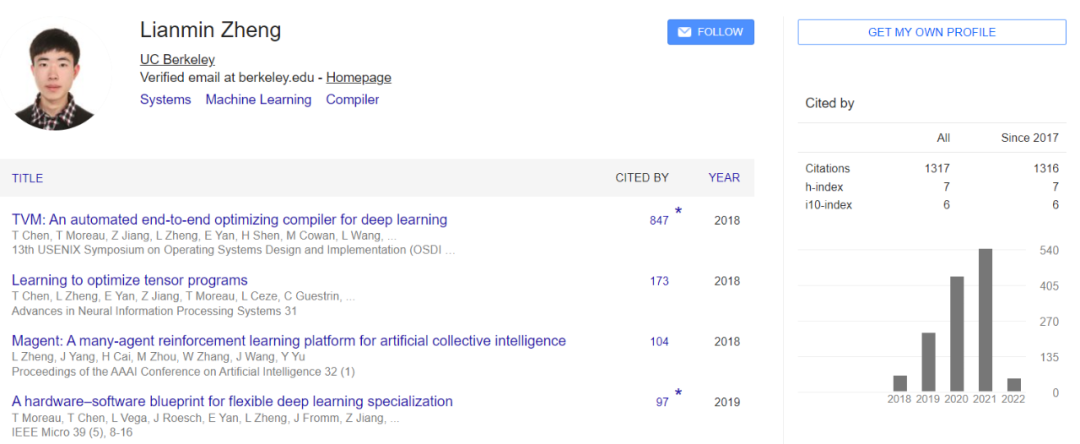This screenshot has height=444, width=1080.
Task: Click GET MY OWN PROFILE button
Action: pyautogui.click(x=931, y=32)
